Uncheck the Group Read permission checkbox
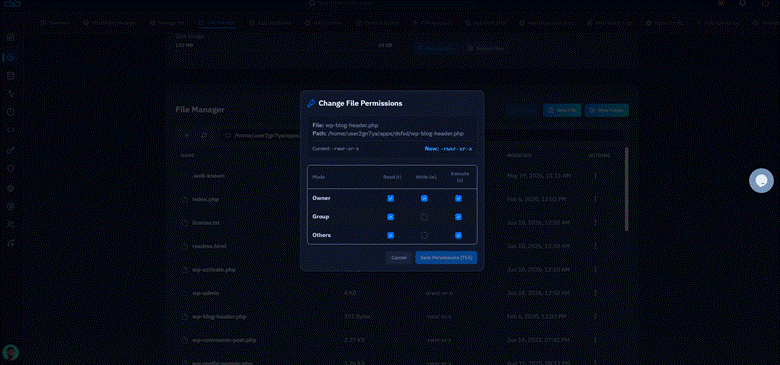Screen dimensions: 780x365 click(x=390, y=217)
